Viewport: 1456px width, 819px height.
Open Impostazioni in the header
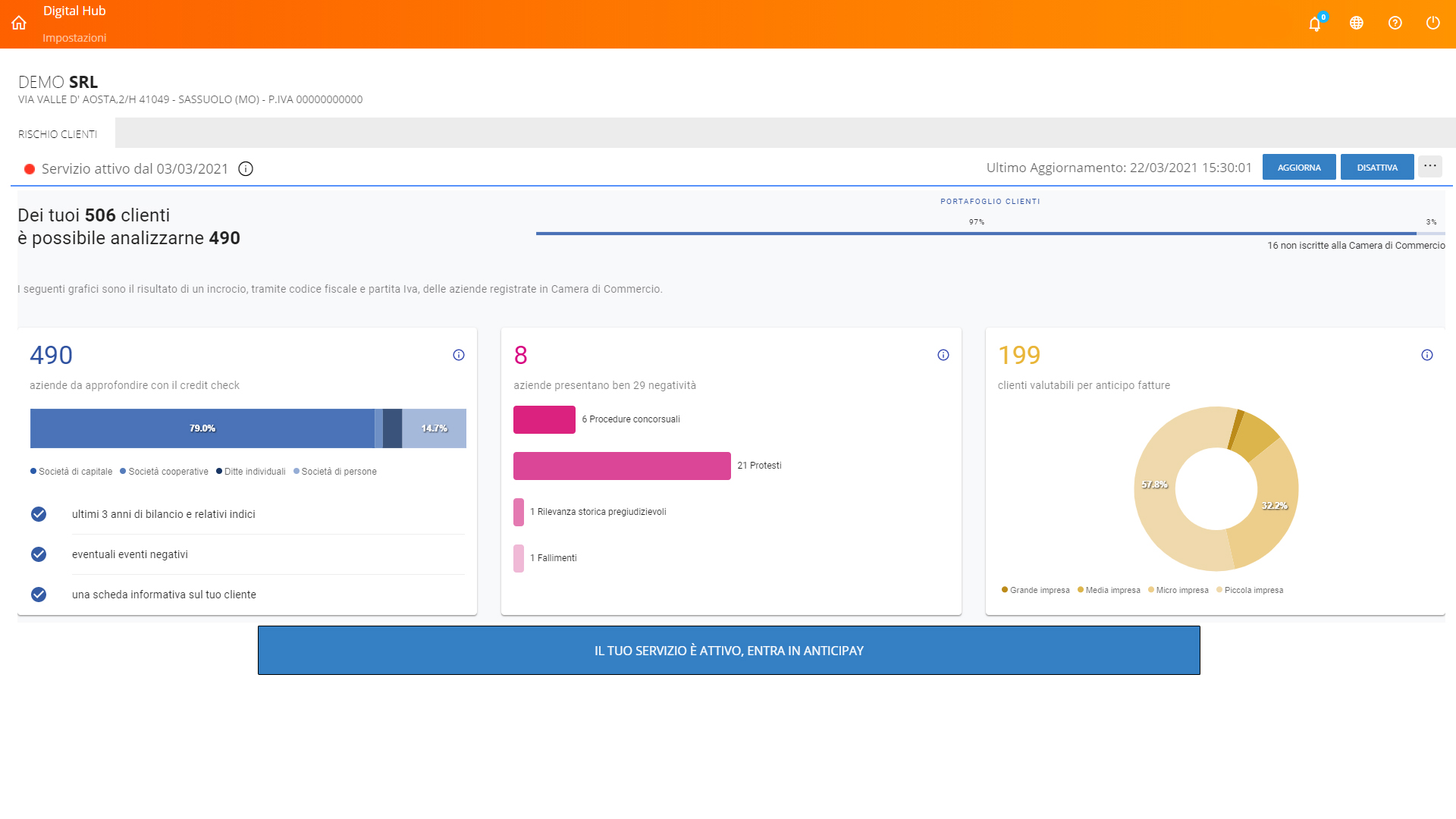click(x=74, y=38)
